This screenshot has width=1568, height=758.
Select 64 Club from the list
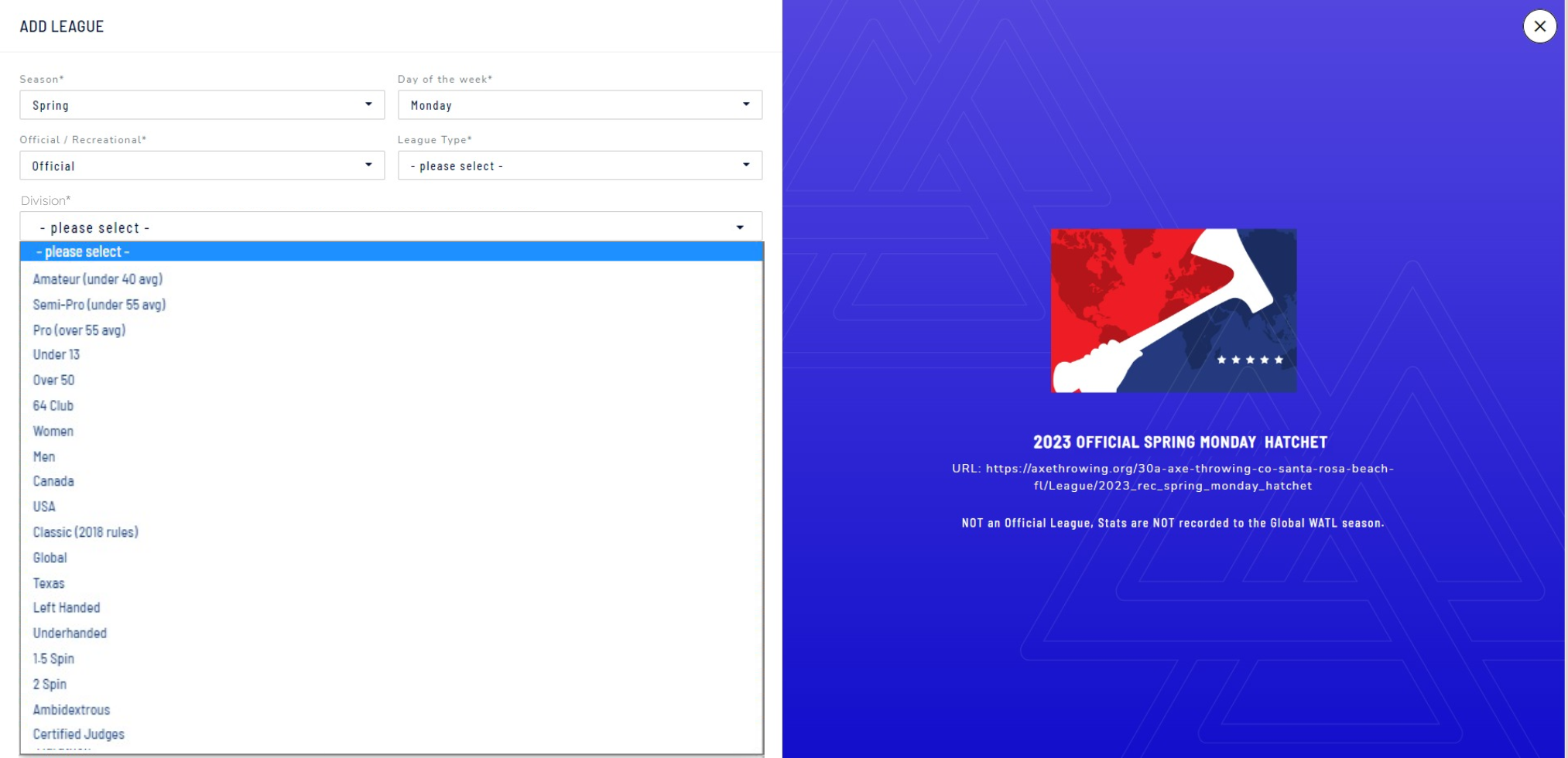53,406
